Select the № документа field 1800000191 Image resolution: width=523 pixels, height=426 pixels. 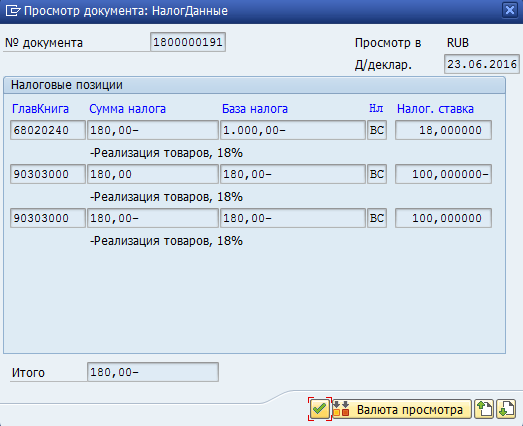coord(188,42)
